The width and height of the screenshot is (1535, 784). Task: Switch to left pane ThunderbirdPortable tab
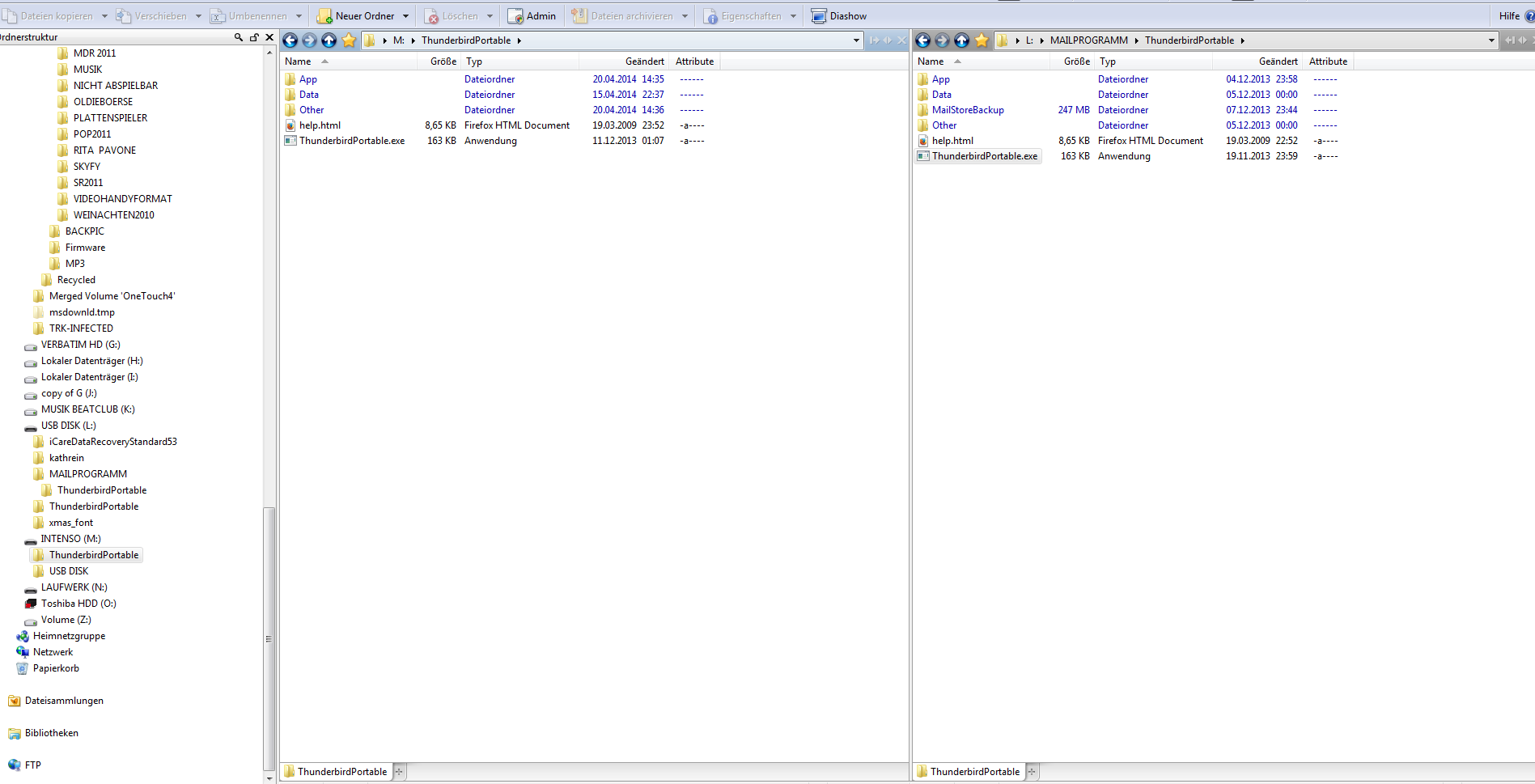(x=336, y=772)
